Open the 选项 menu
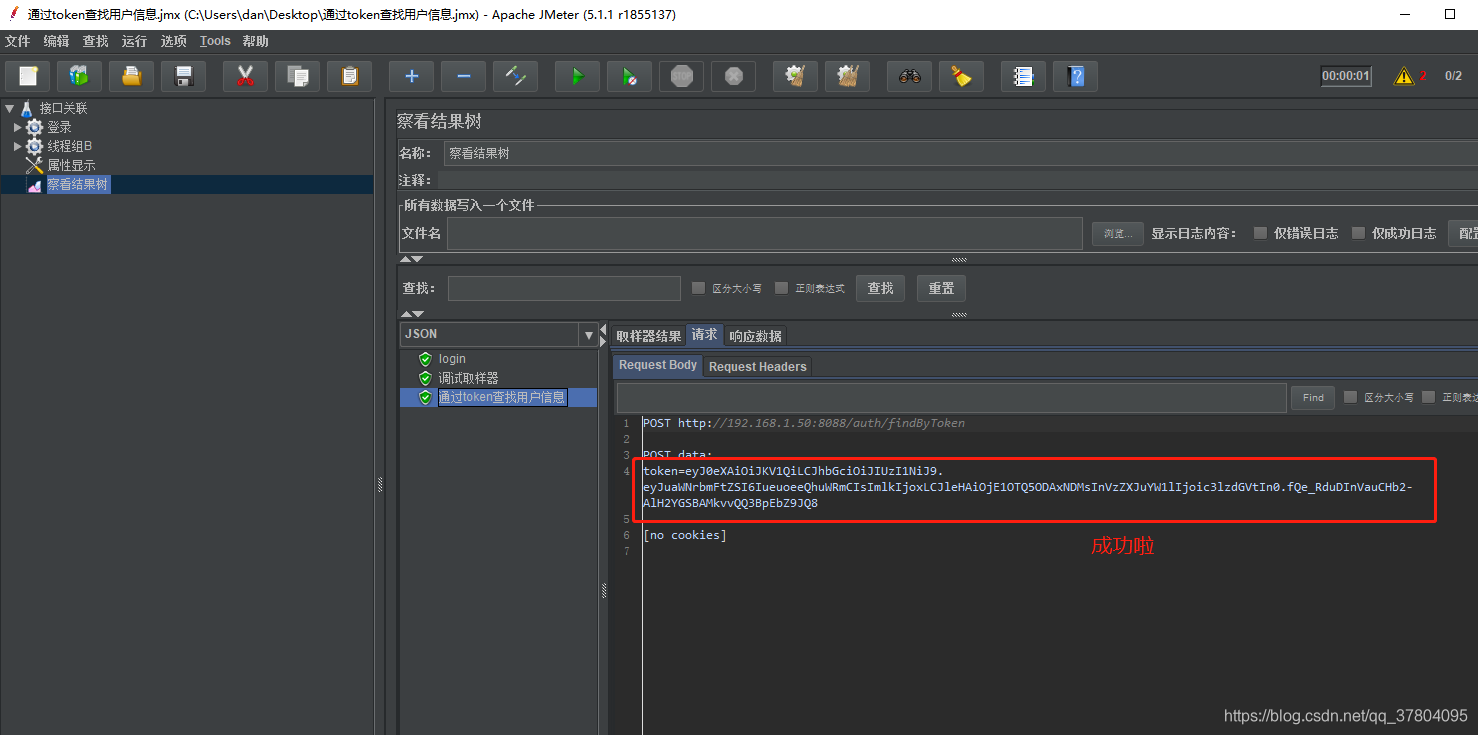 click(173, 41)
